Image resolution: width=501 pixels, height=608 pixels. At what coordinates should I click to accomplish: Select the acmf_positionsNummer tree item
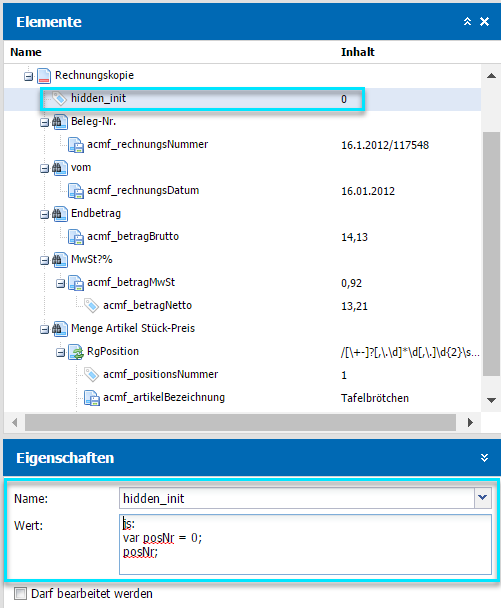click(161, 375)
